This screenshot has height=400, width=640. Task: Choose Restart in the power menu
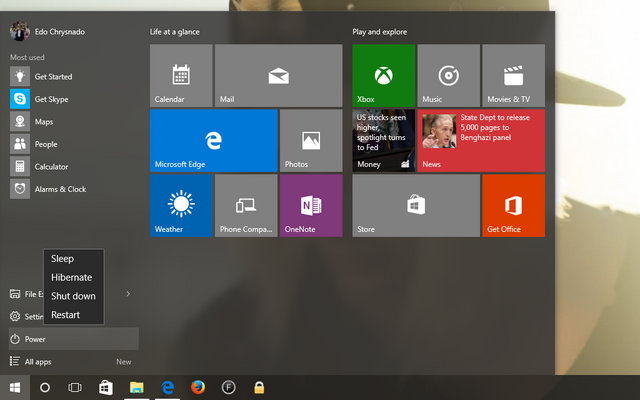74,315
